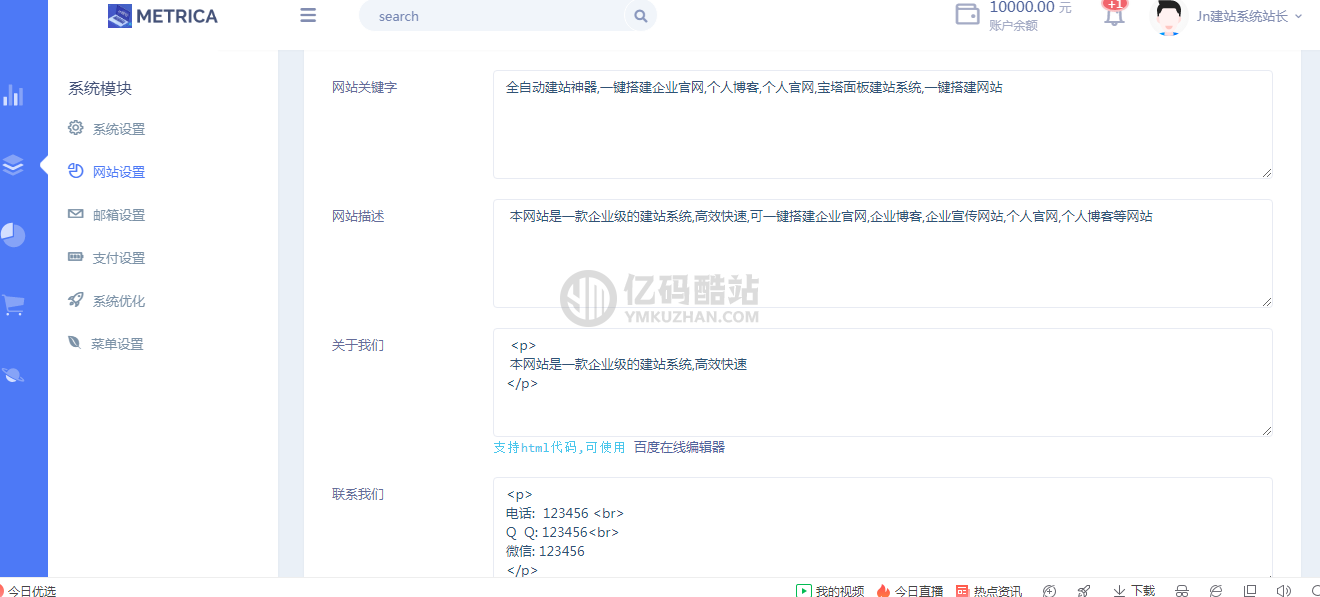Click the envelope icon beside 邮箱设置
Screen dimensions: 1320x597
pos(76,214)
